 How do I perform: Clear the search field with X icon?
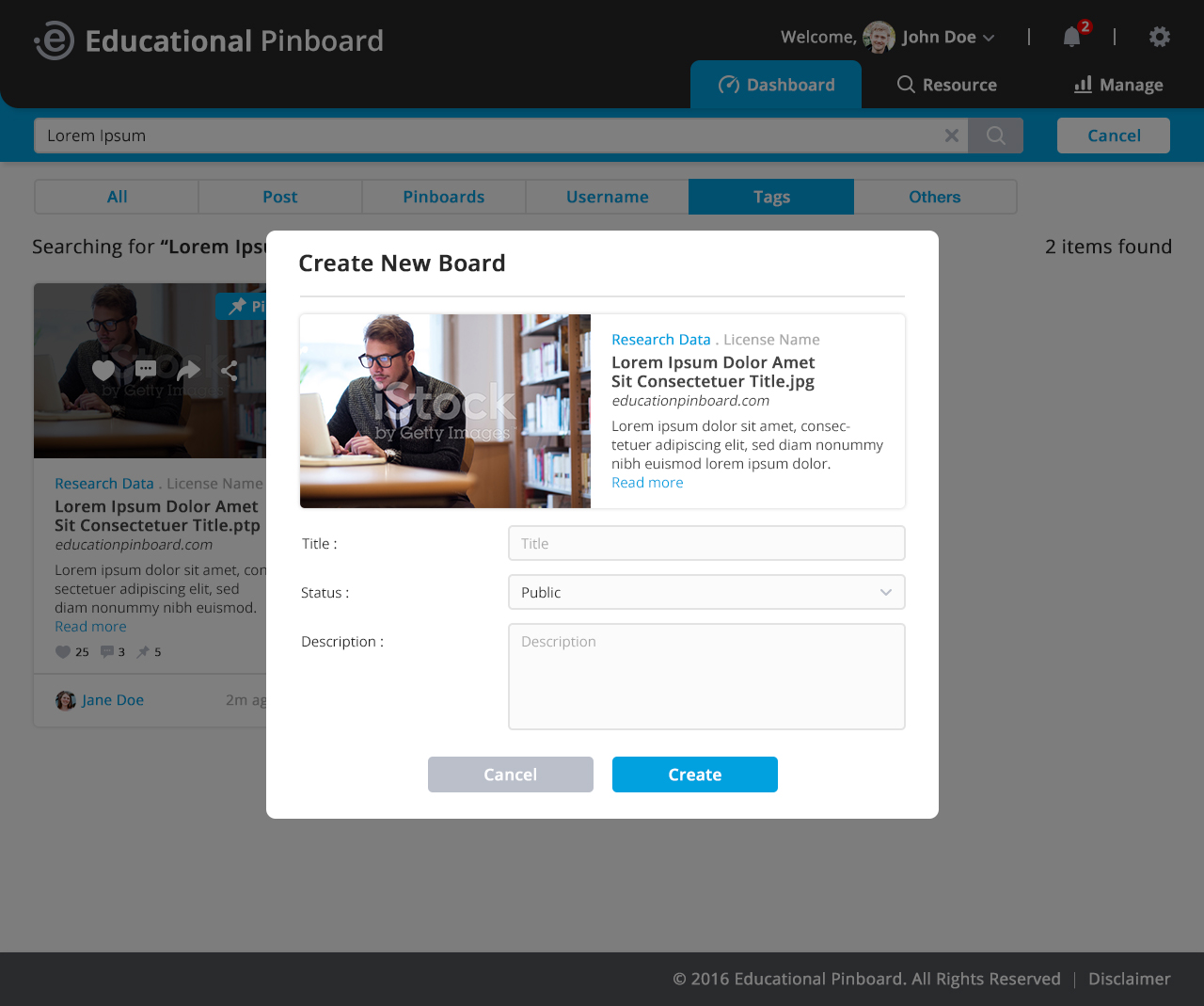pyautogui.click(x=951, y=136)
